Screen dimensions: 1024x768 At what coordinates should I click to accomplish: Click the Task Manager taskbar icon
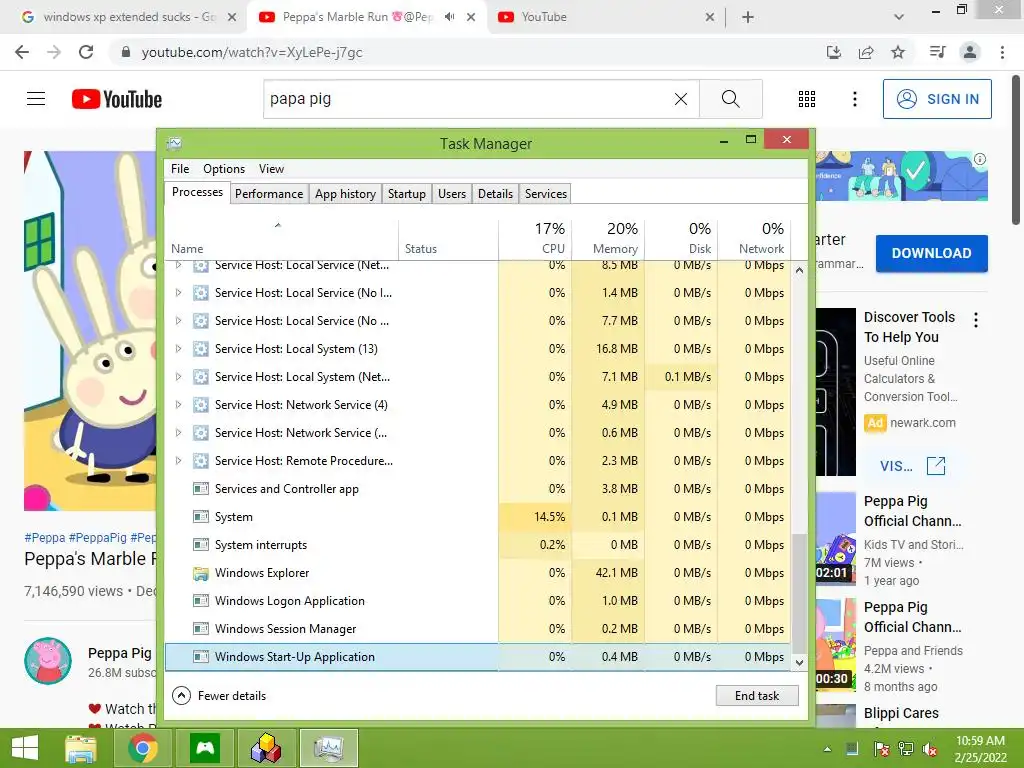pos(328,748)
